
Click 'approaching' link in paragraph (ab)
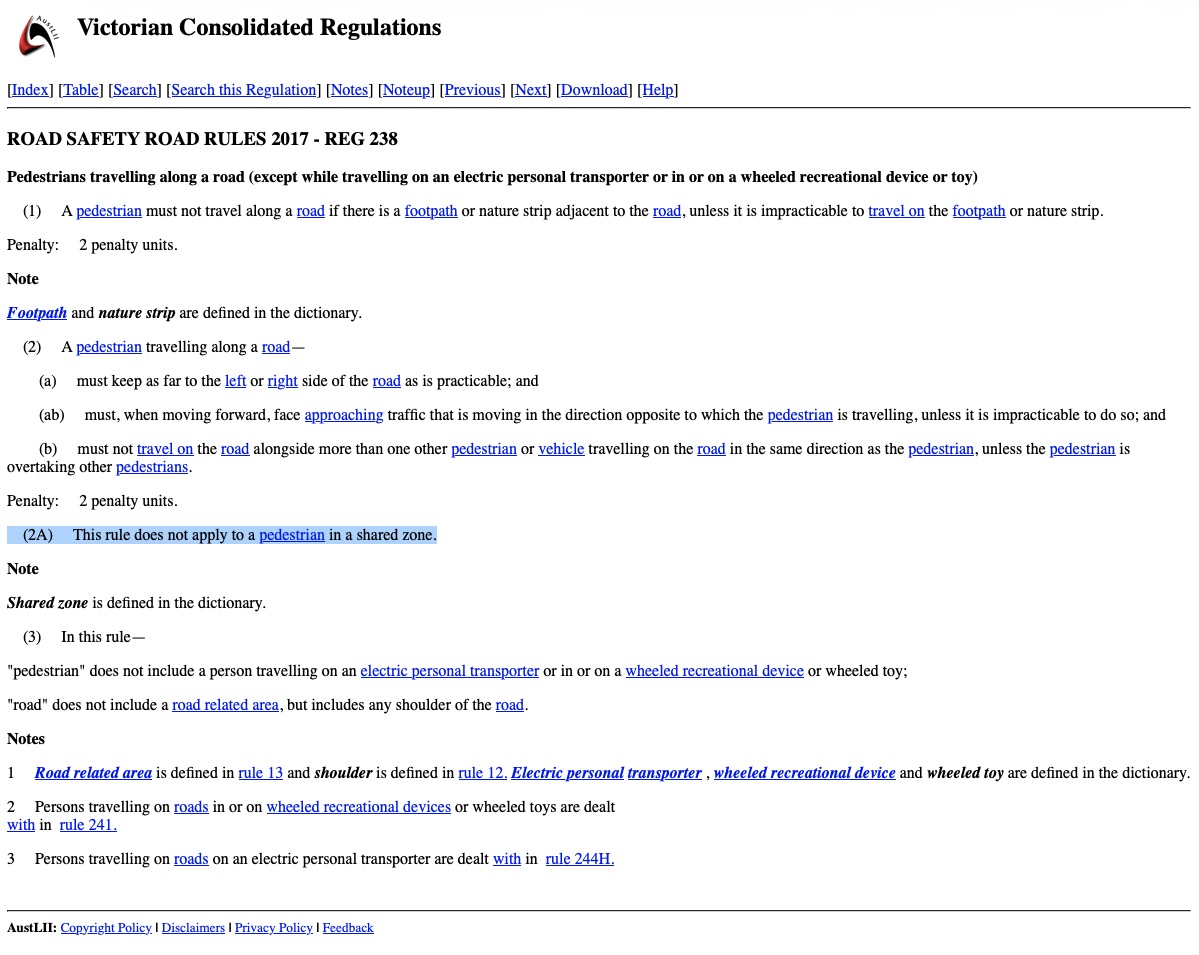[343, 415]
